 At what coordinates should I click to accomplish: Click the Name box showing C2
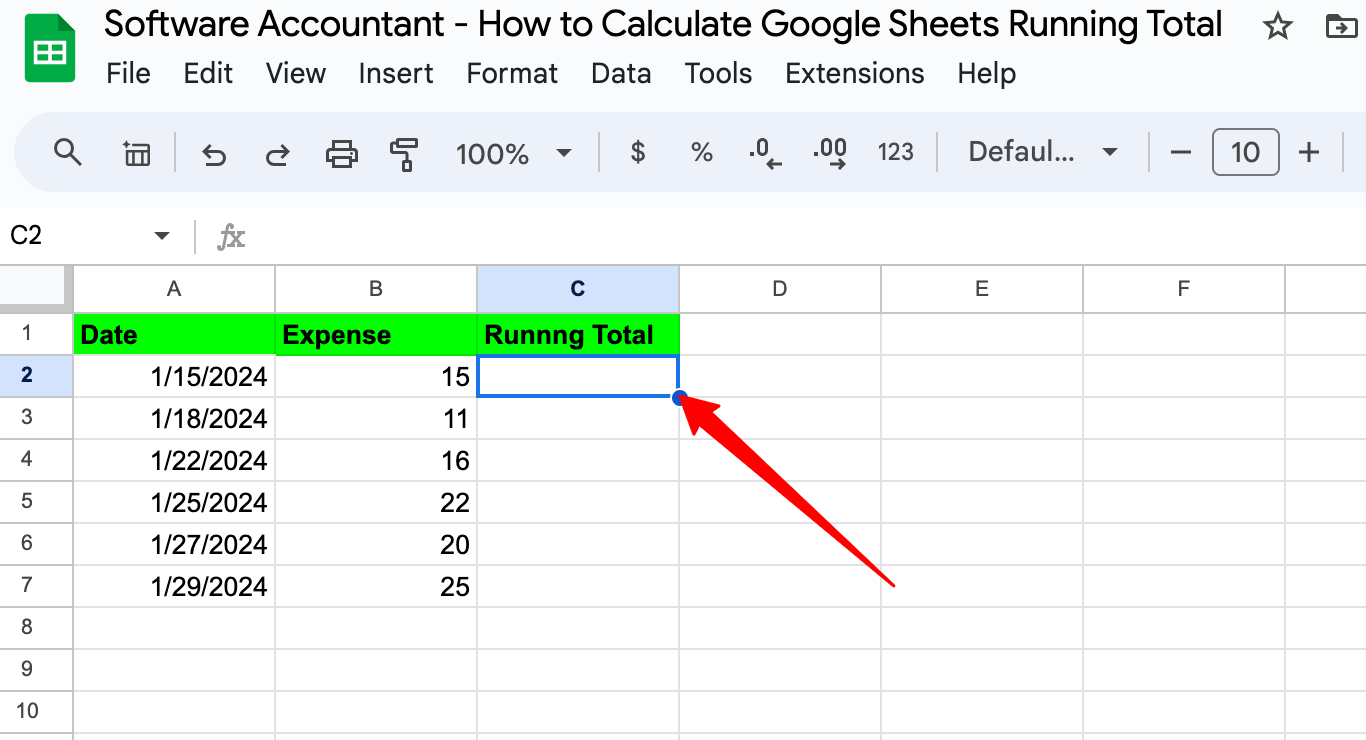75,236
